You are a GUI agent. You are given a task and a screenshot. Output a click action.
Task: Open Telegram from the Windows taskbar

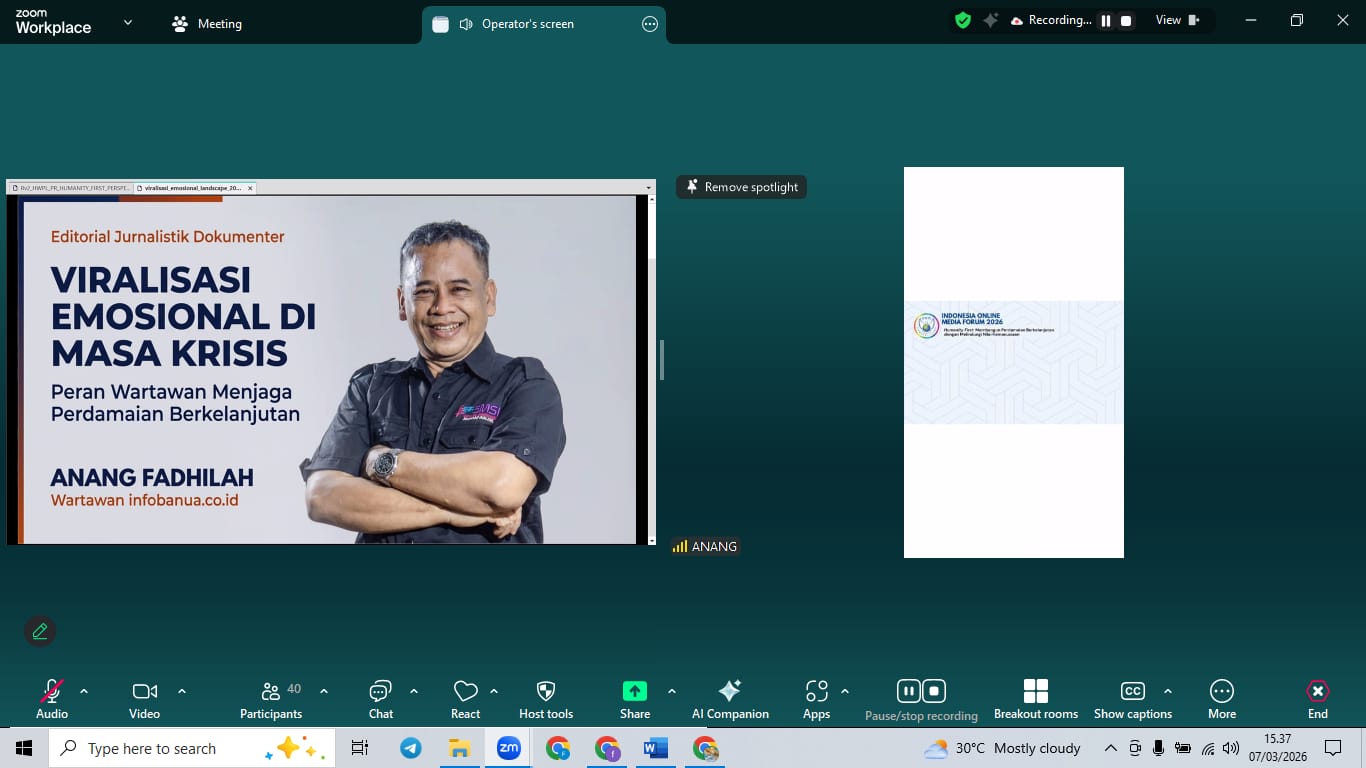[410, 748]
